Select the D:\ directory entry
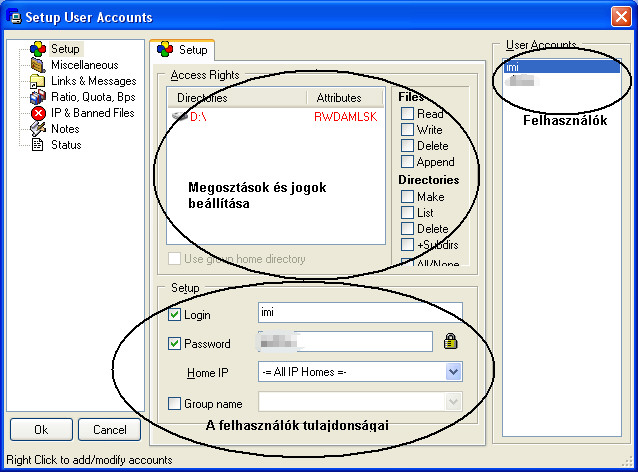The height and width of the screenshot is (472, 638). pos(200,117)
